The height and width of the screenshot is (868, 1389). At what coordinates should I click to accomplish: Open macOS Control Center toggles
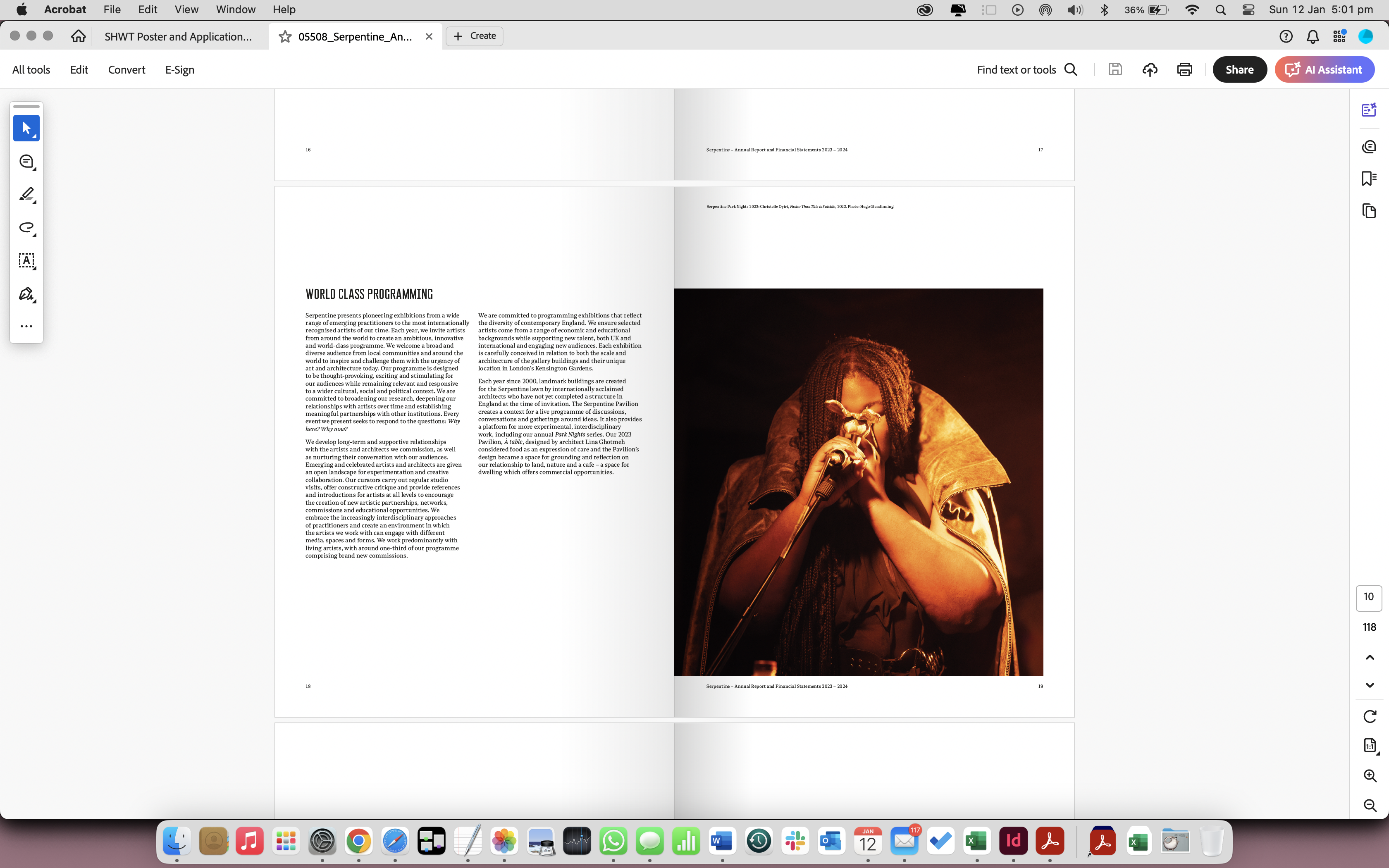[1248, 10]
